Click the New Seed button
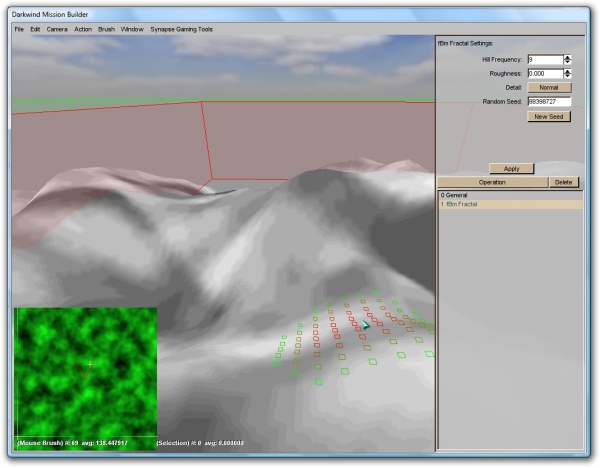 coord(548,117)
